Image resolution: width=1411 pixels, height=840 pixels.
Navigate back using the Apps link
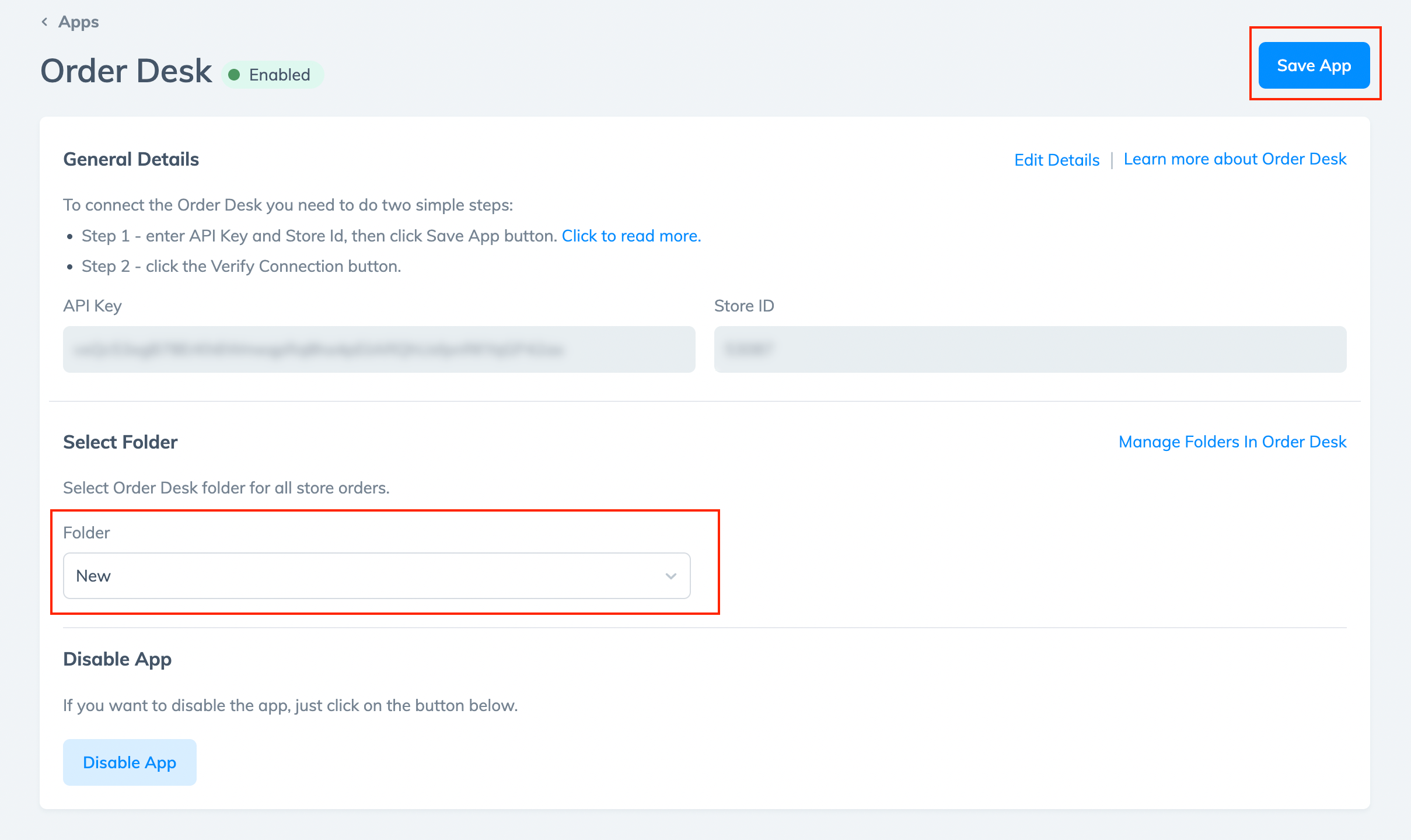coord(78,22)
